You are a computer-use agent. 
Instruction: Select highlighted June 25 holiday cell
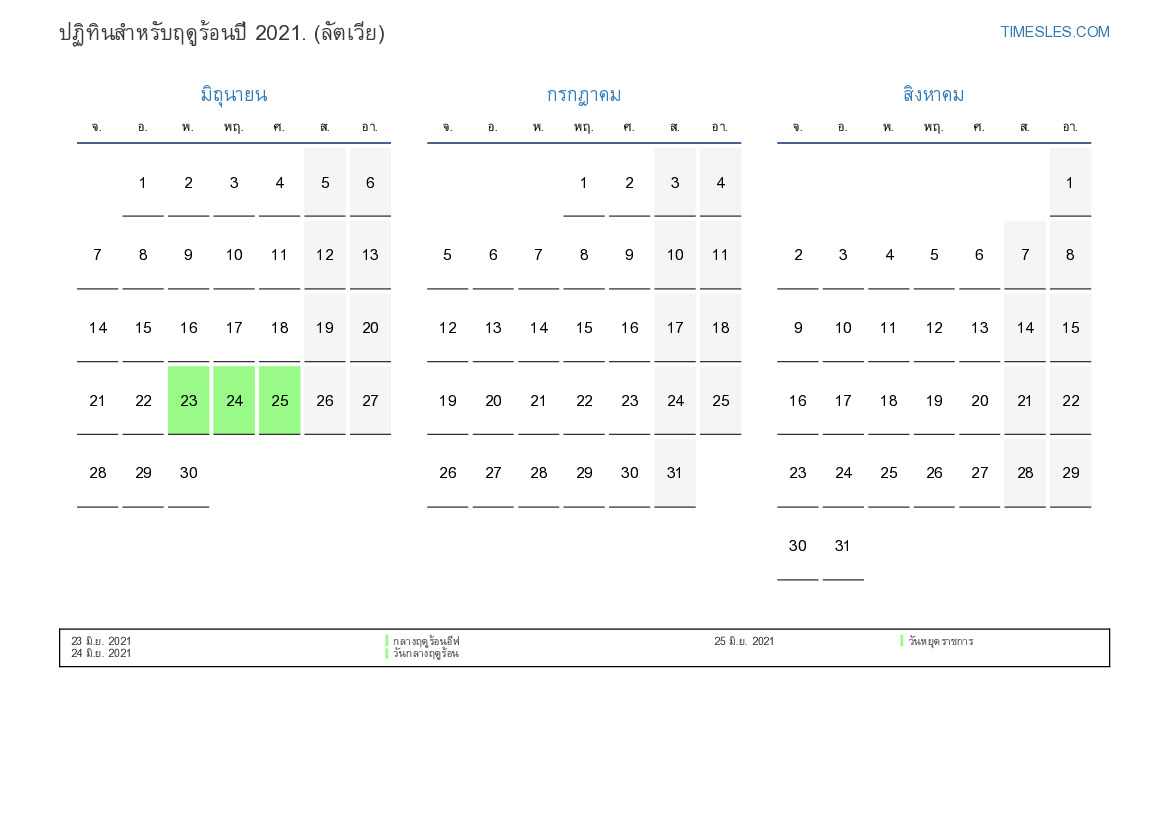pos(279,400)
